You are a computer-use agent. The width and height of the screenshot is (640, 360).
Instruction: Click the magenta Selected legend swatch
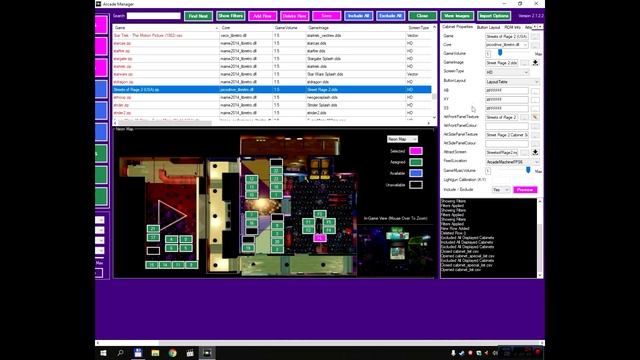[416, 151]
